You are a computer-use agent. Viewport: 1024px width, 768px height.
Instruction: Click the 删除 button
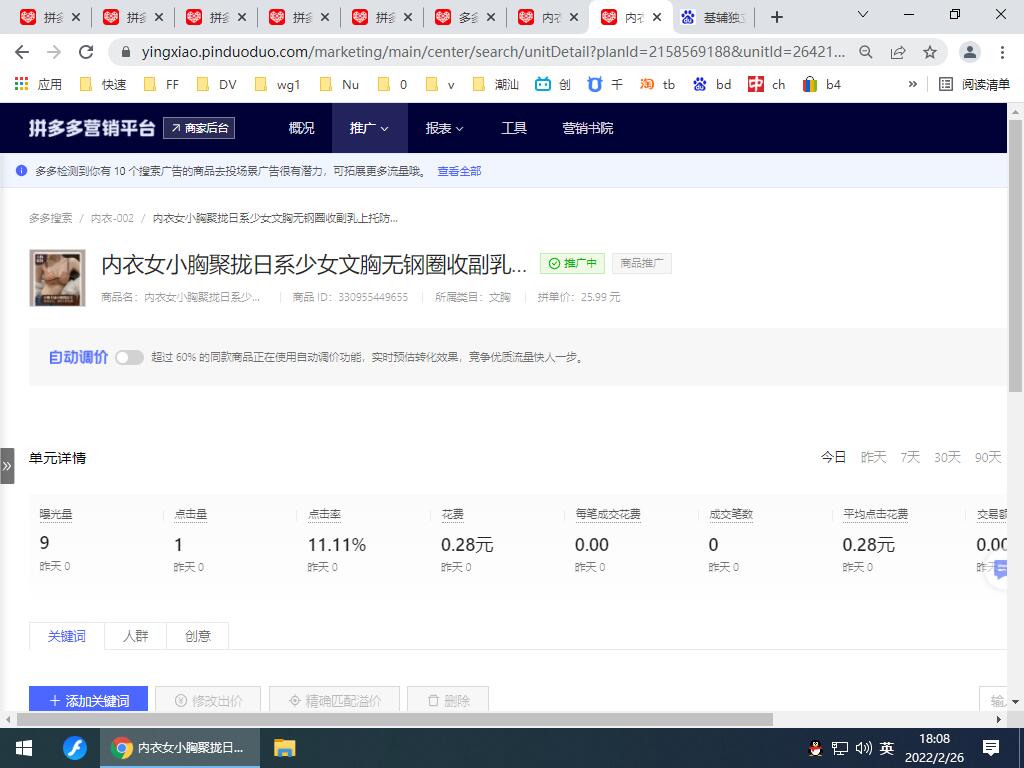[448, 700]
